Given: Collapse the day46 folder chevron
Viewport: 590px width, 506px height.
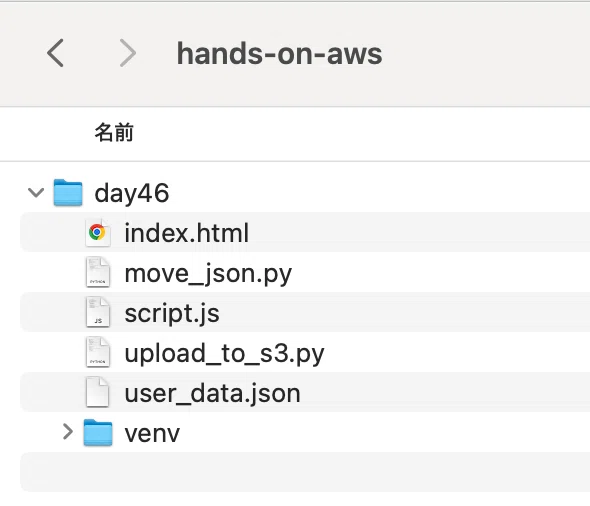Looking at the screenshot, I should coord(36,193).
